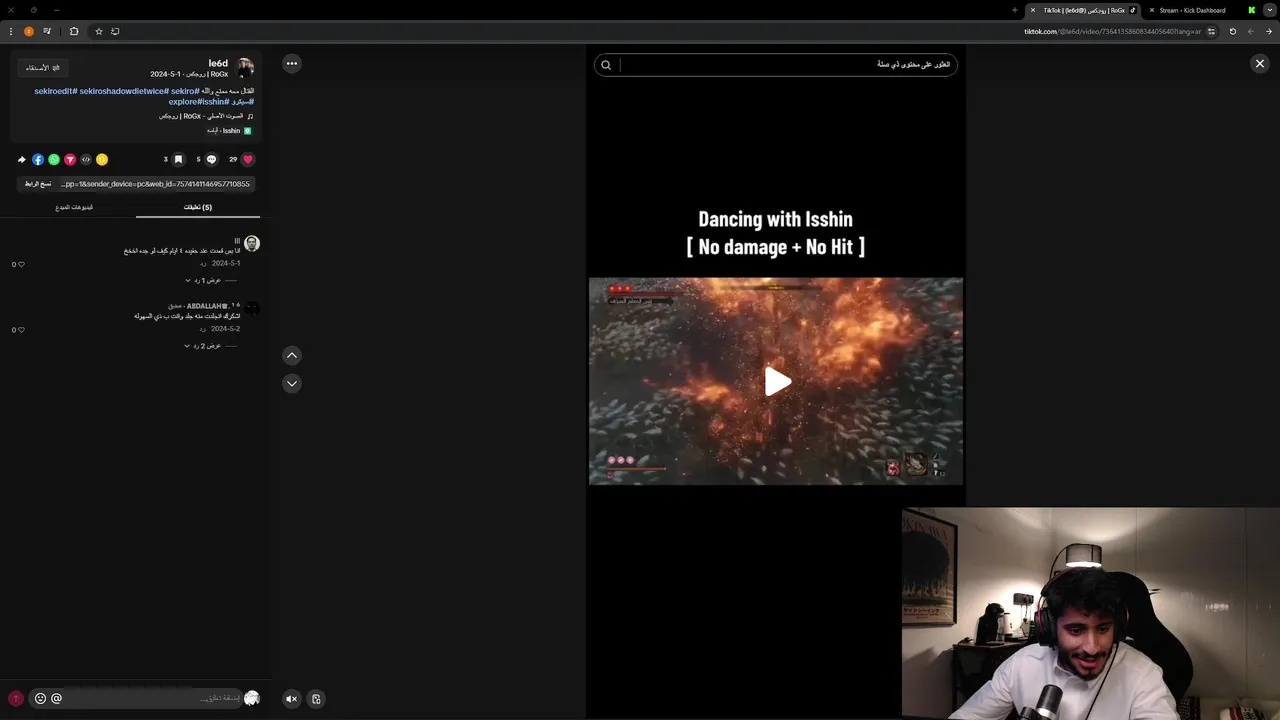Viewport: 1280px width, 720px height.
Task: Open the orange browser profile icon
Action: [29, 31]
